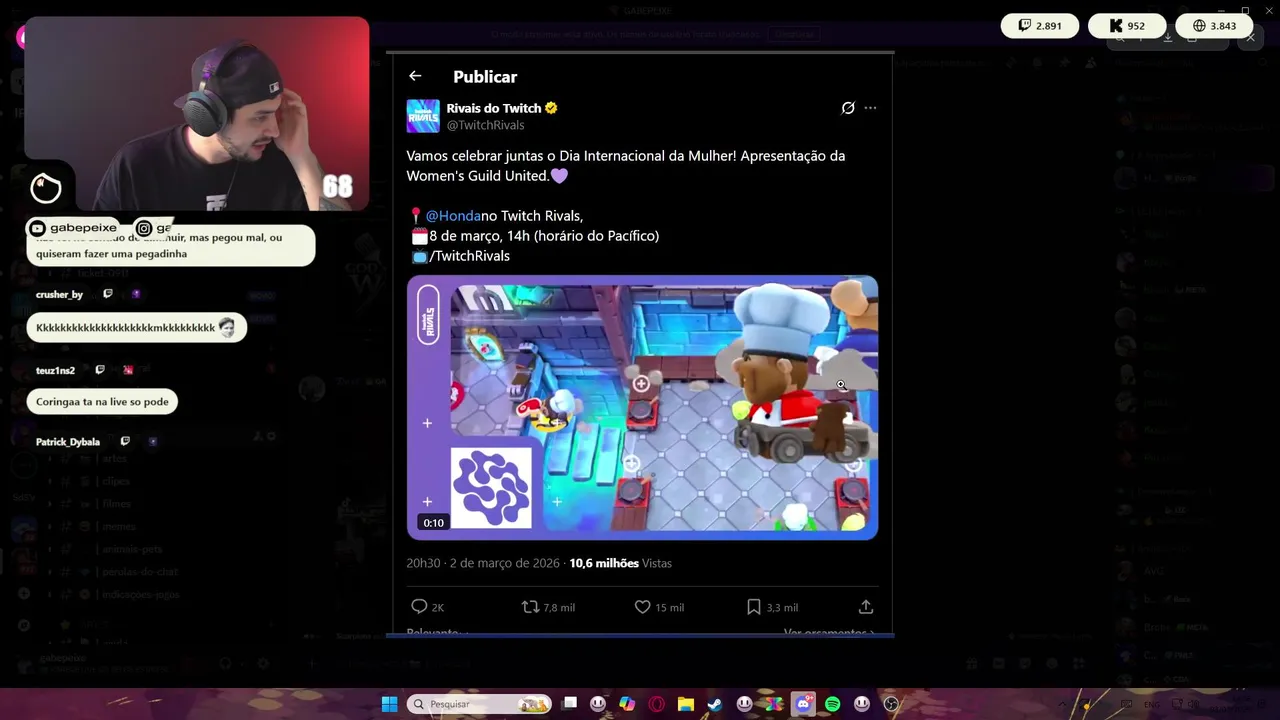Click the Twitch badge icon beside crusher_by

click(x=108, y=294)
